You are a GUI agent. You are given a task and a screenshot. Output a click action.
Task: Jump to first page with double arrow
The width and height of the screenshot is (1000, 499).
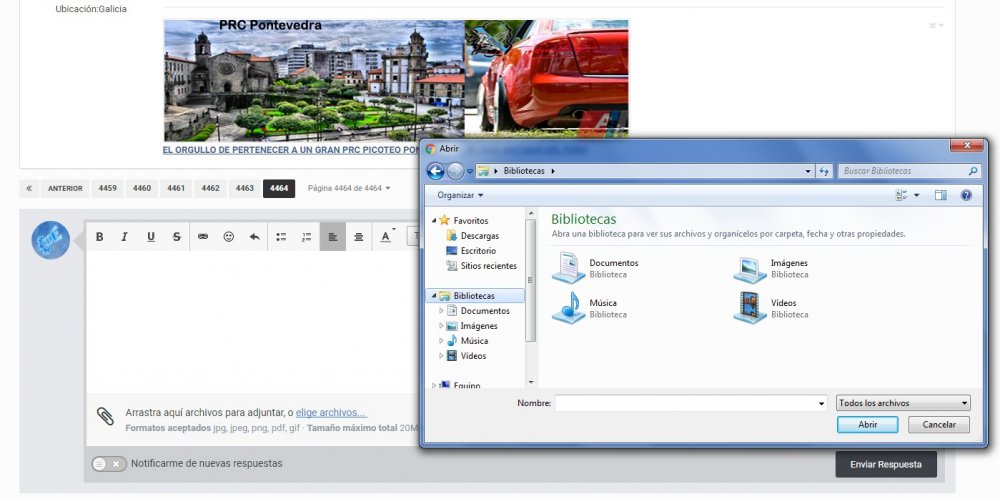pyautogui.click(x=29, y=188)
